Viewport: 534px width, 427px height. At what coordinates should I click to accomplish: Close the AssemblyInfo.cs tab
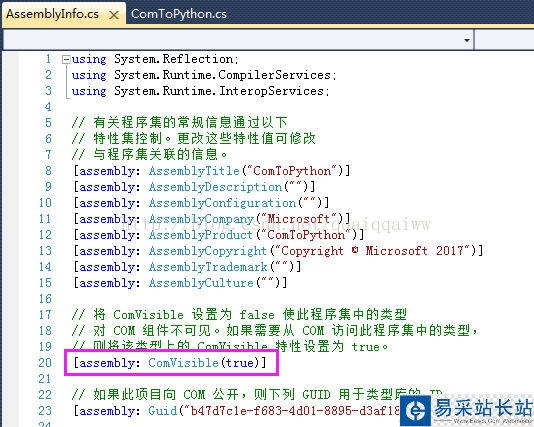114,15
